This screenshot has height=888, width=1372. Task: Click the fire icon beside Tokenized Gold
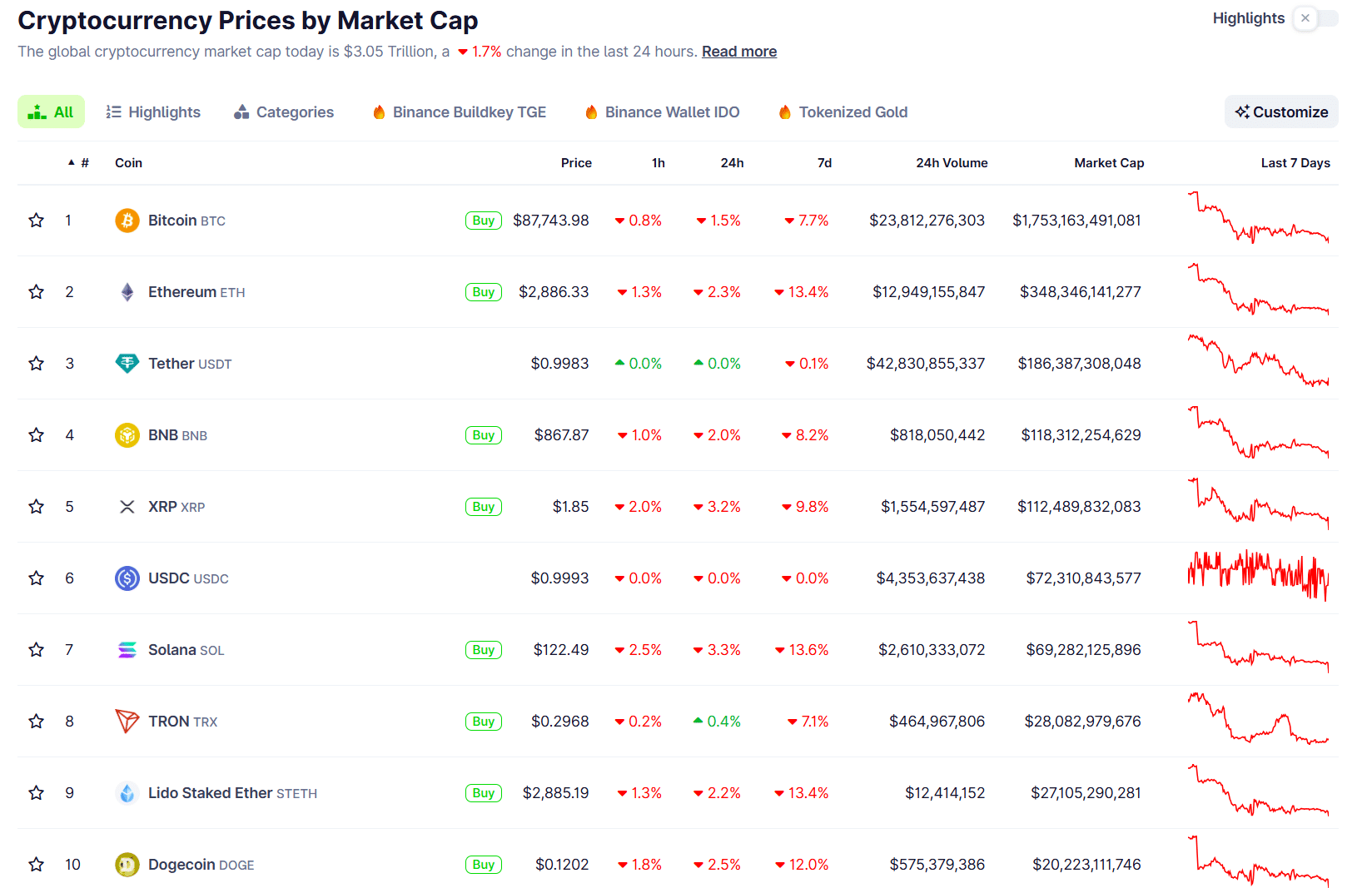pyautogui.click(x=783, y=112)
